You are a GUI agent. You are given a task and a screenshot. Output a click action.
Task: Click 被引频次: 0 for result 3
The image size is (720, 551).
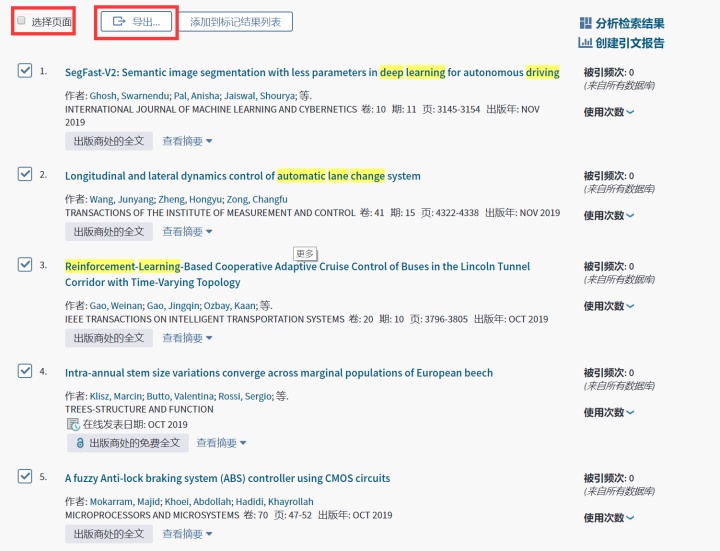(609, 266)
